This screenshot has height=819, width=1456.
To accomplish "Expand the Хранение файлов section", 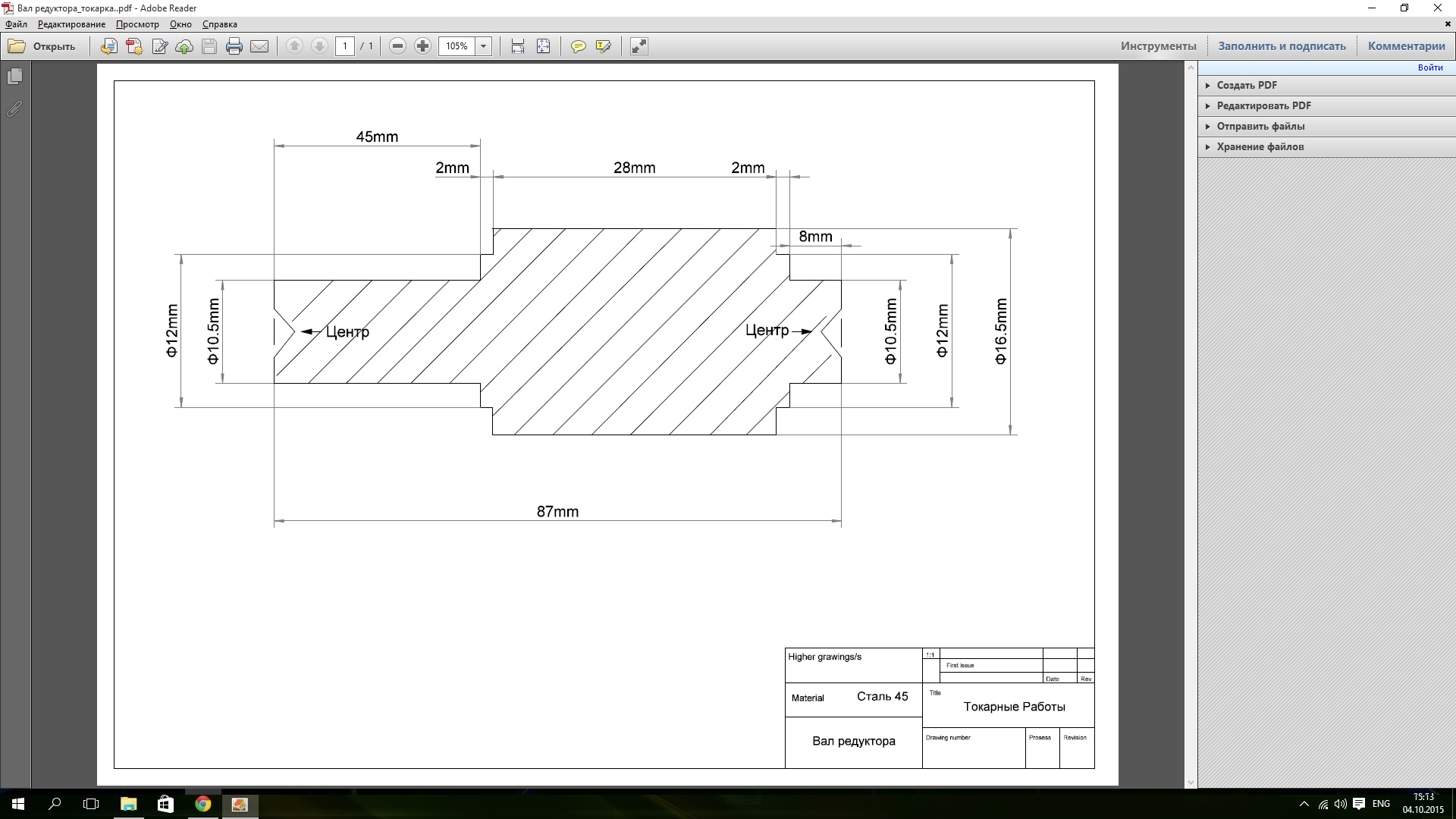I will (1260, 146).
